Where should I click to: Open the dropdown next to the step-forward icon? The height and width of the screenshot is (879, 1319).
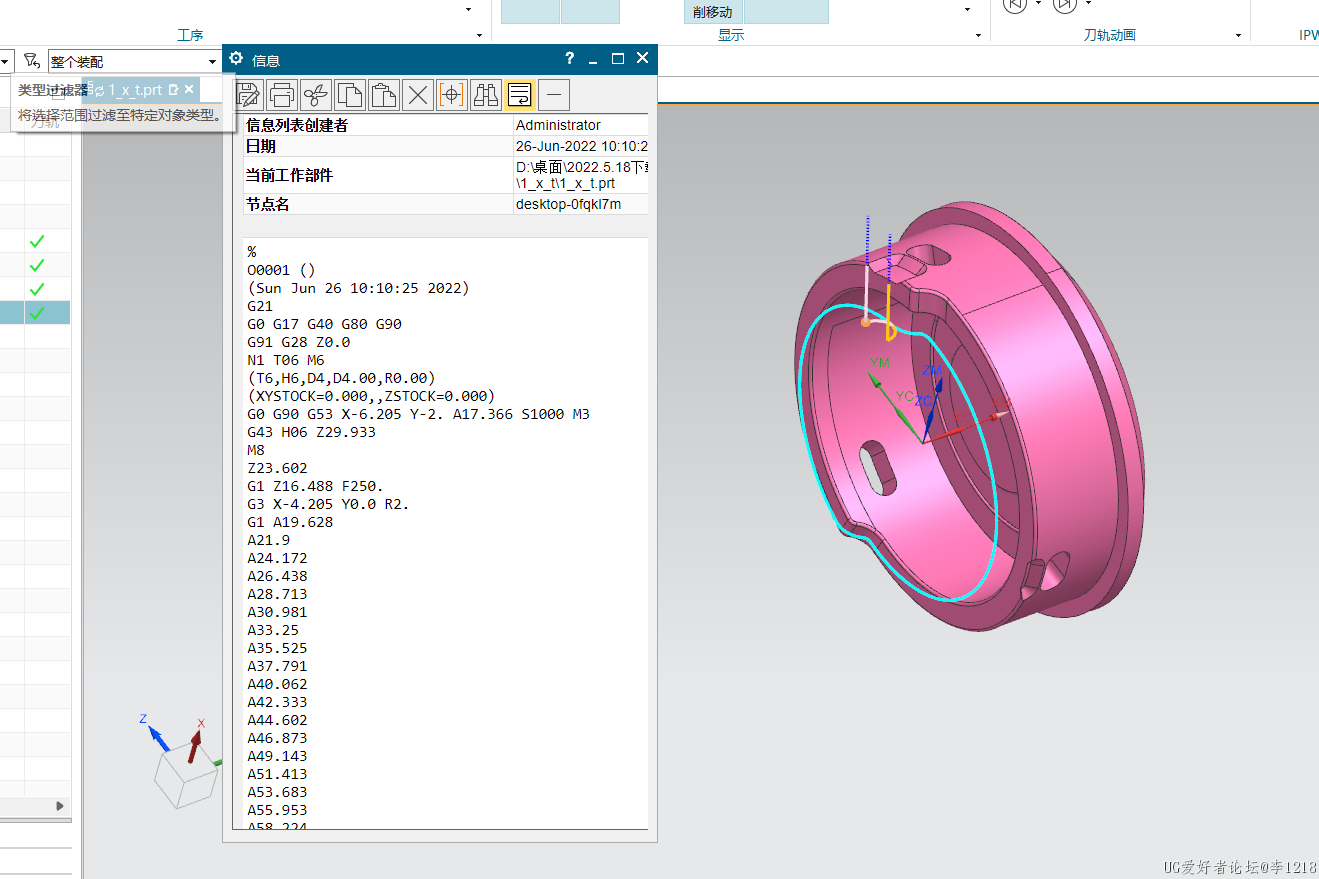(x=1088, y=5)
